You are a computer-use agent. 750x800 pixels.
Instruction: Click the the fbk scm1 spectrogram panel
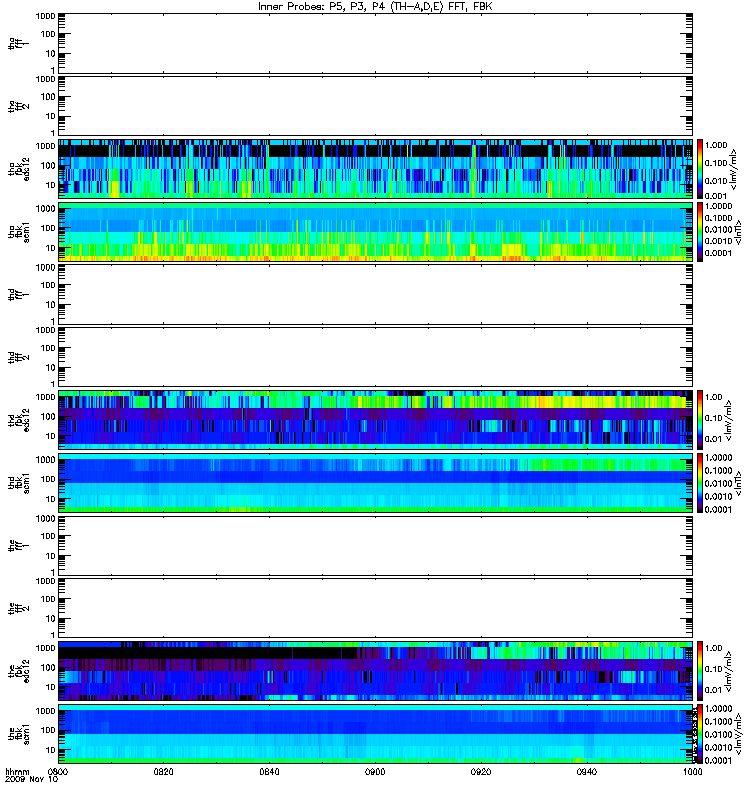coord(376,734)
